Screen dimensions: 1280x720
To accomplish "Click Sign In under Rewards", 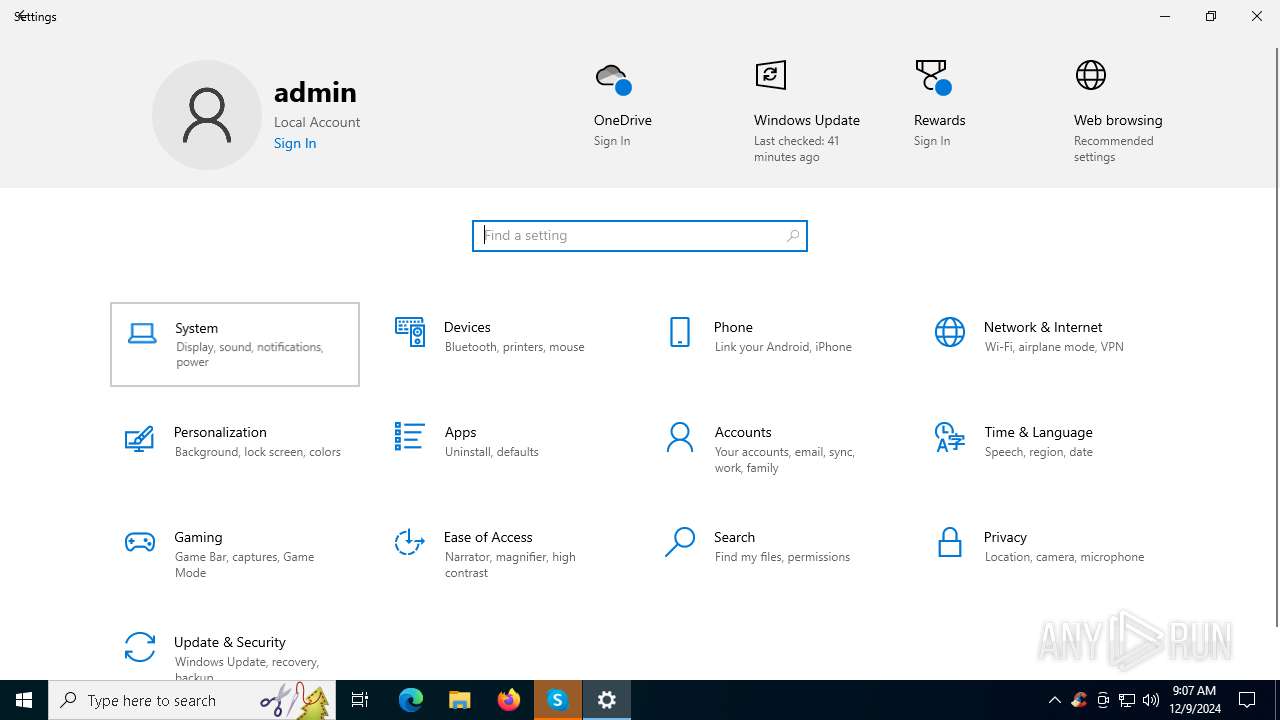I will [x=932, y=141].
